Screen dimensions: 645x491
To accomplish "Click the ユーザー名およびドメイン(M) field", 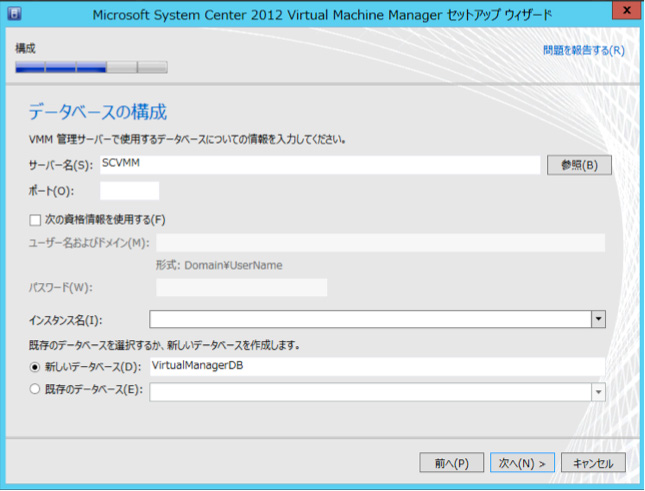I will pos(380,243).
